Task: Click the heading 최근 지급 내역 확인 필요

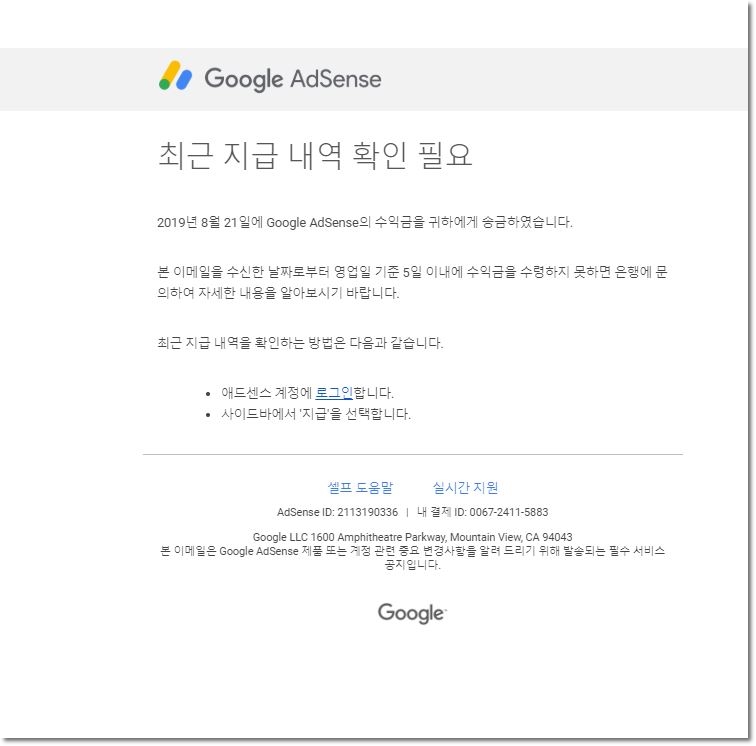Action: click(x=315, y=155)
